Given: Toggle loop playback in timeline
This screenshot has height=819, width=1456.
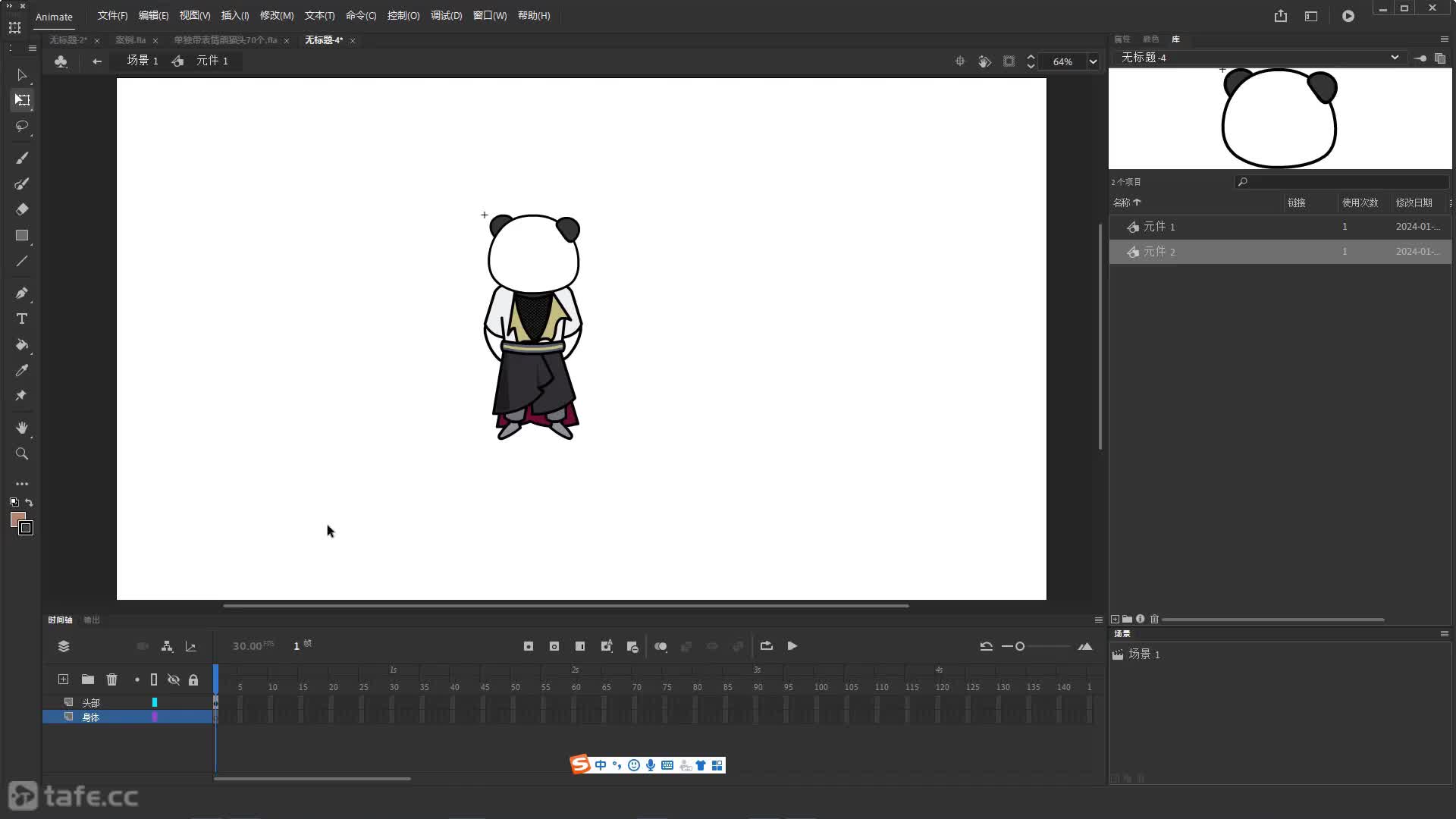Looking at the screenshot, I should [767, 646].
